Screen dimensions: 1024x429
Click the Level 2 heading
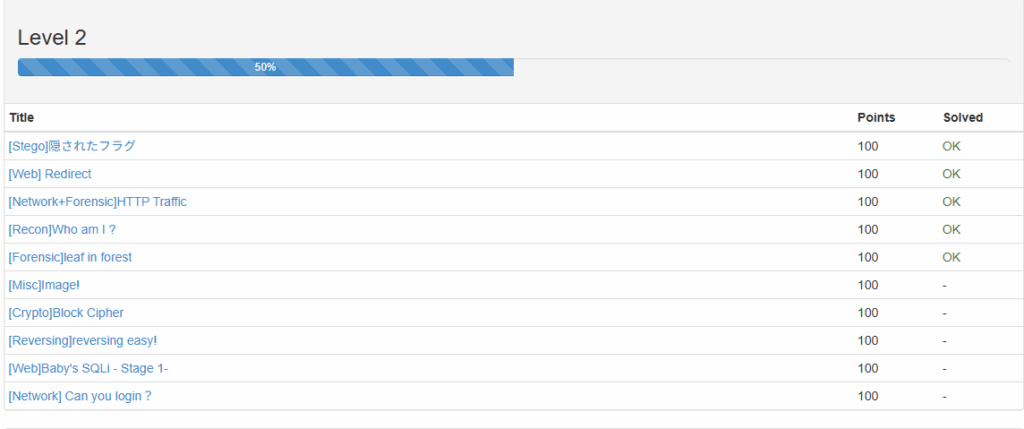tap(52, 38)
